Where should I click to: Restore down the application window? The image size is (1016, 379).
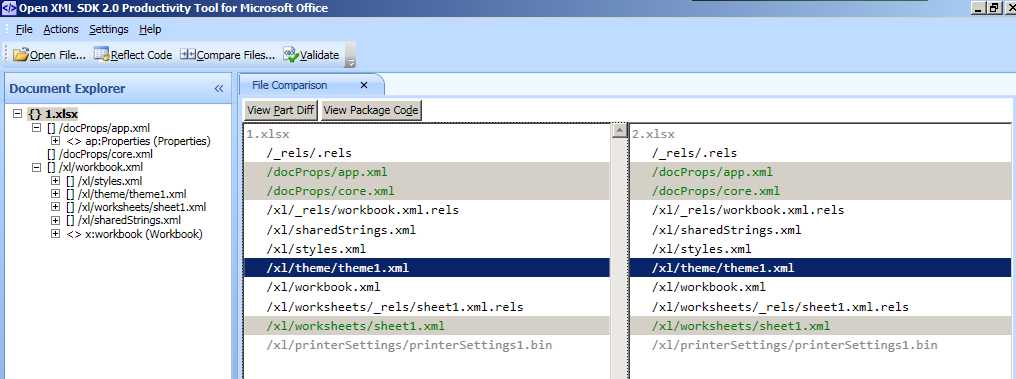(993, 8)
